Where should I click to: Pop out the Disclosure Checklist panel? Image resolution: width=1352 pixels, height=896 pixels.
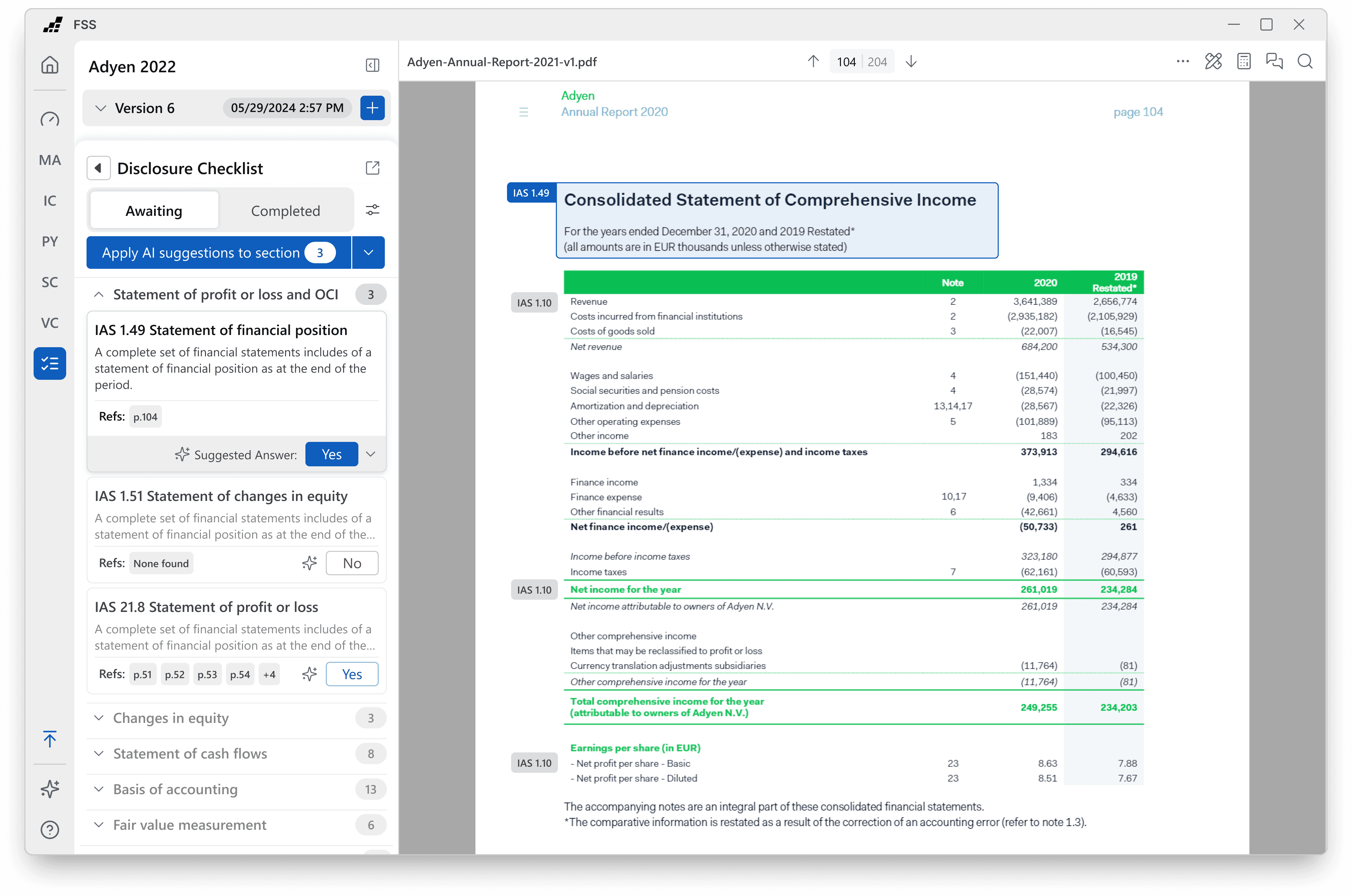pos(372,168)
